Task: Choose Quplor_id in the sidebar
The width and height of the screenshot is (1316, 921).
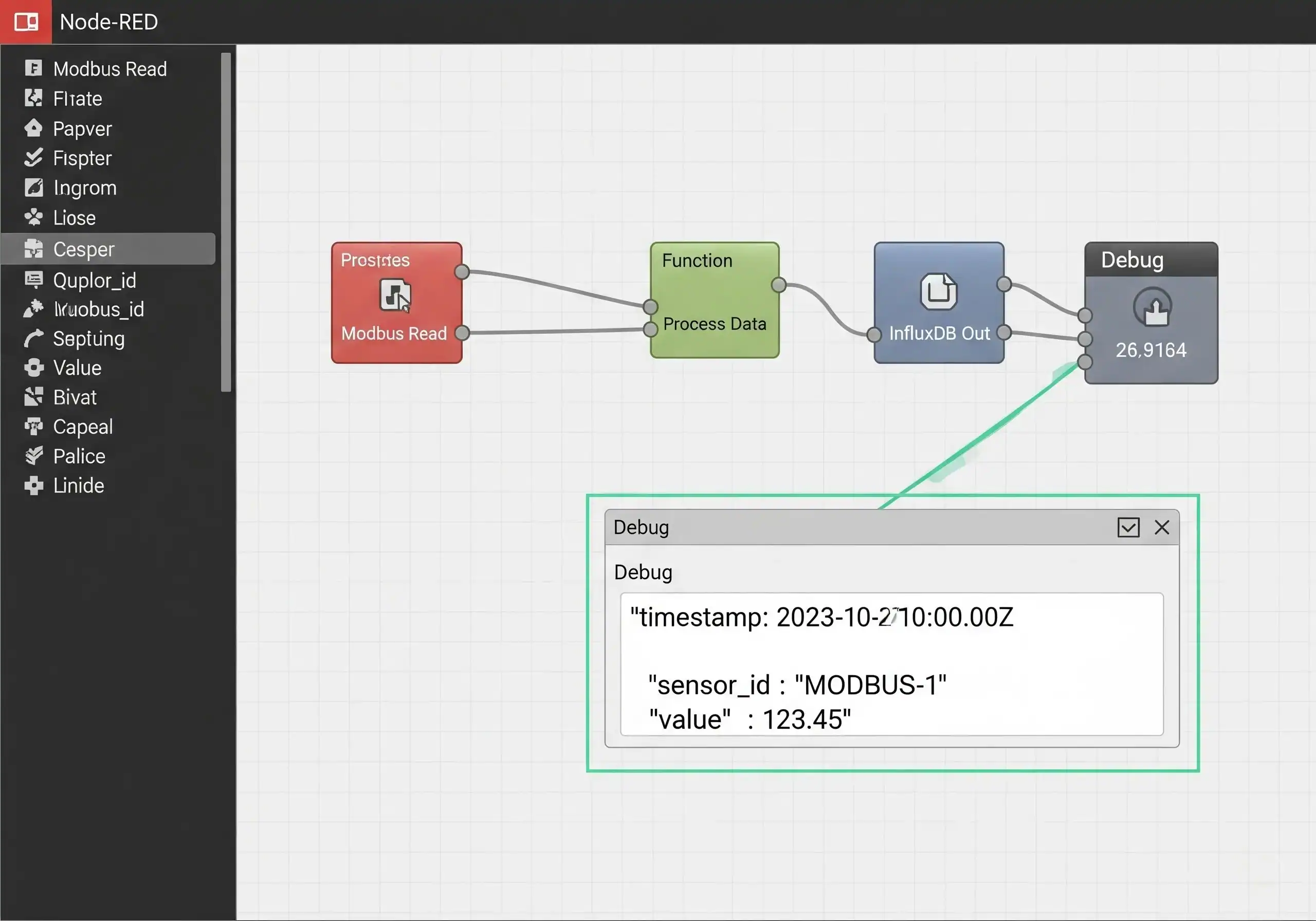Action: 95,280
